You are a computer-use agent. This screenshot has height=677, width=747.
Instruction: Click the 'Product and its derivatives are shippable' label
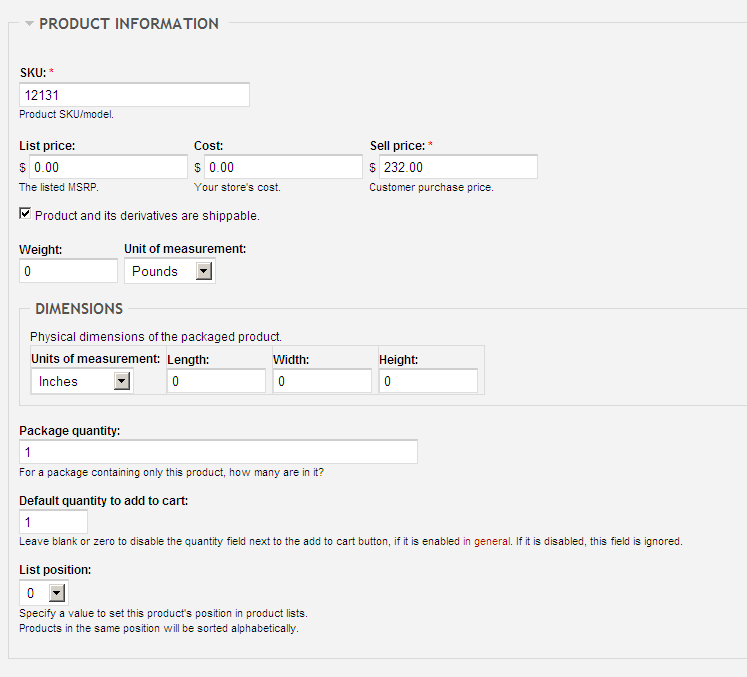pos(147,215)
